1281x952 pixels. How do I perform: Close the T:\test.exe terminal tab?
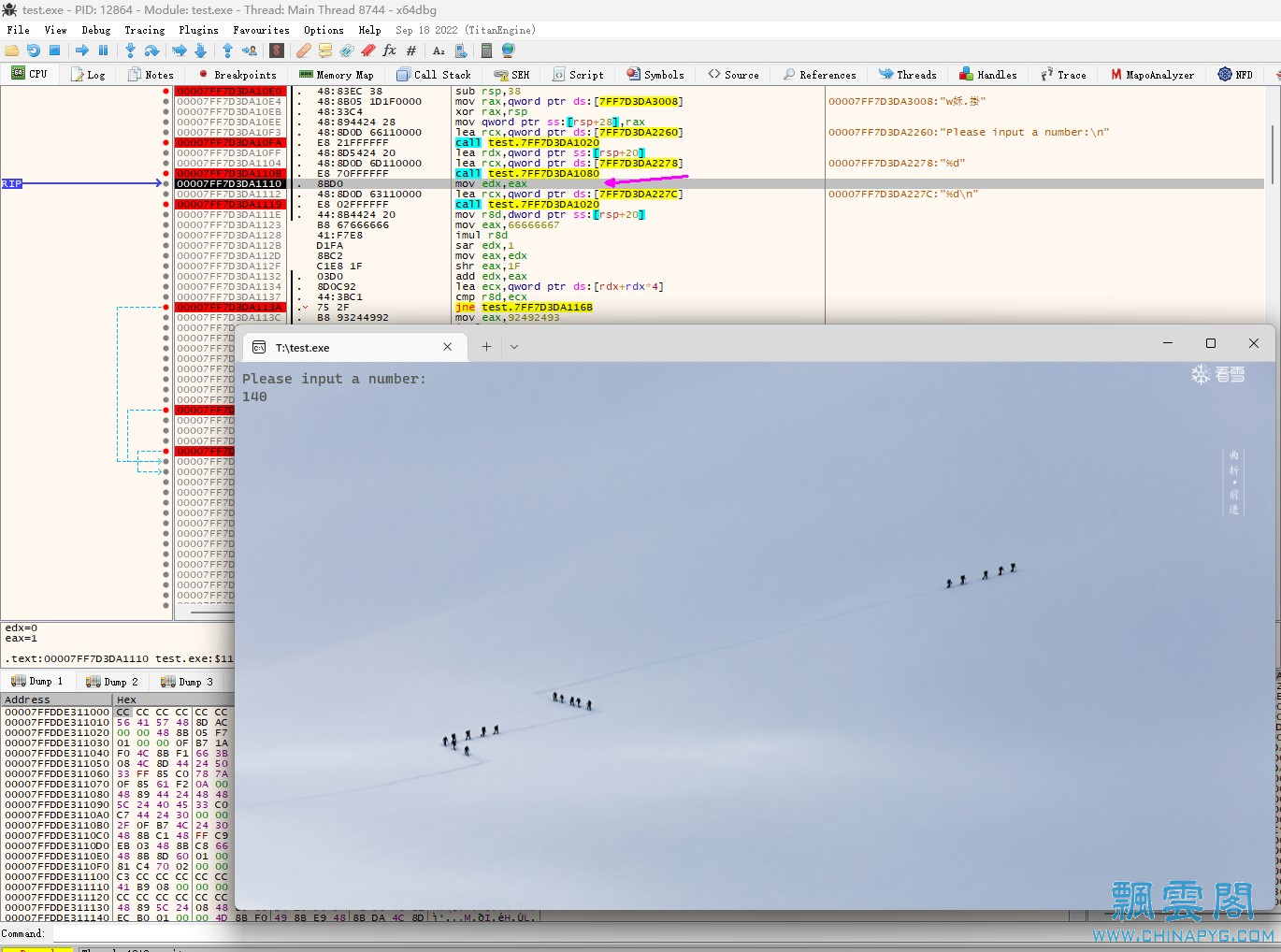447,347
